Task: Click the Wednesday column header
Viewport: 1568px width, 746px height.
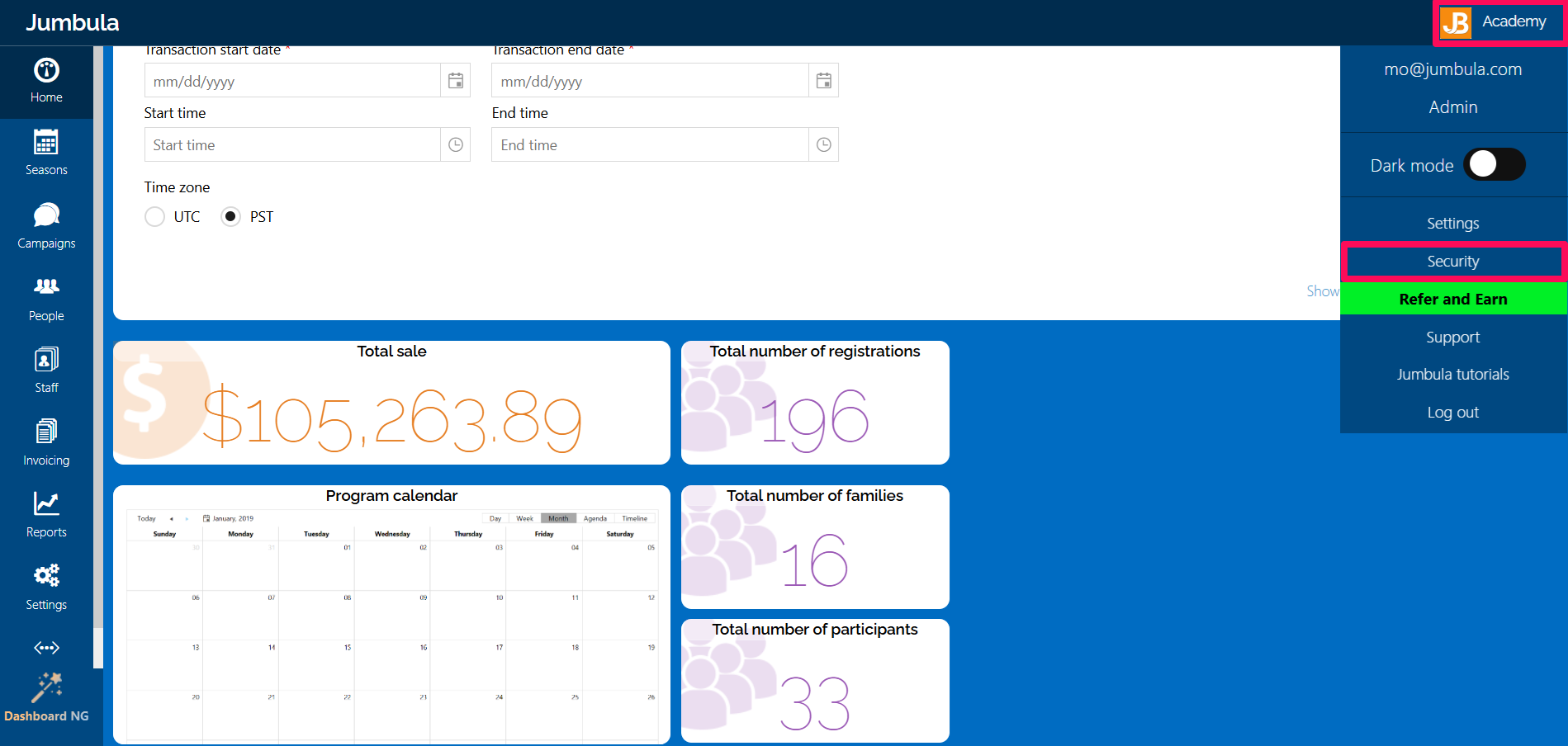Action: coord(392,534)
